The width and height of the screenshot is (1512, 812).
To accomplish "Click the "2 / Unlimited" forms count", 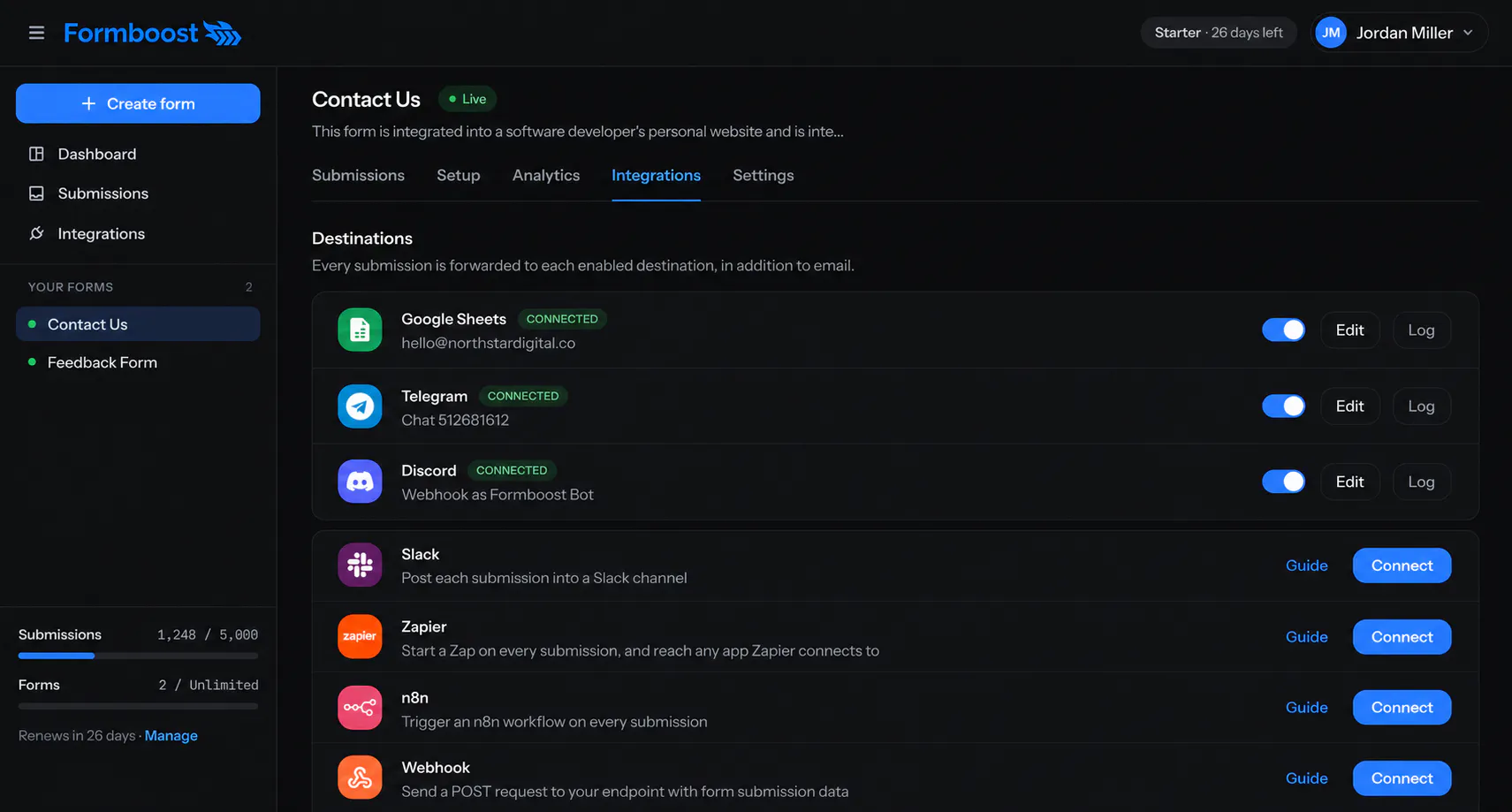I will [209, 685].
